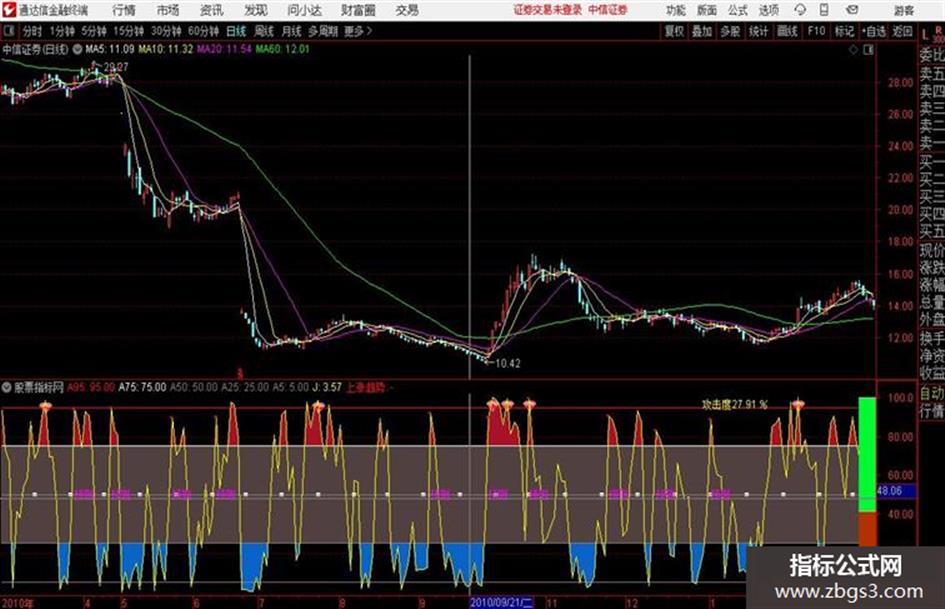The height and width of the screenshot is (609, 945).
Task: Click the 自动 button in sidebar
Action: pyautogui.click(x=932, y=394)
